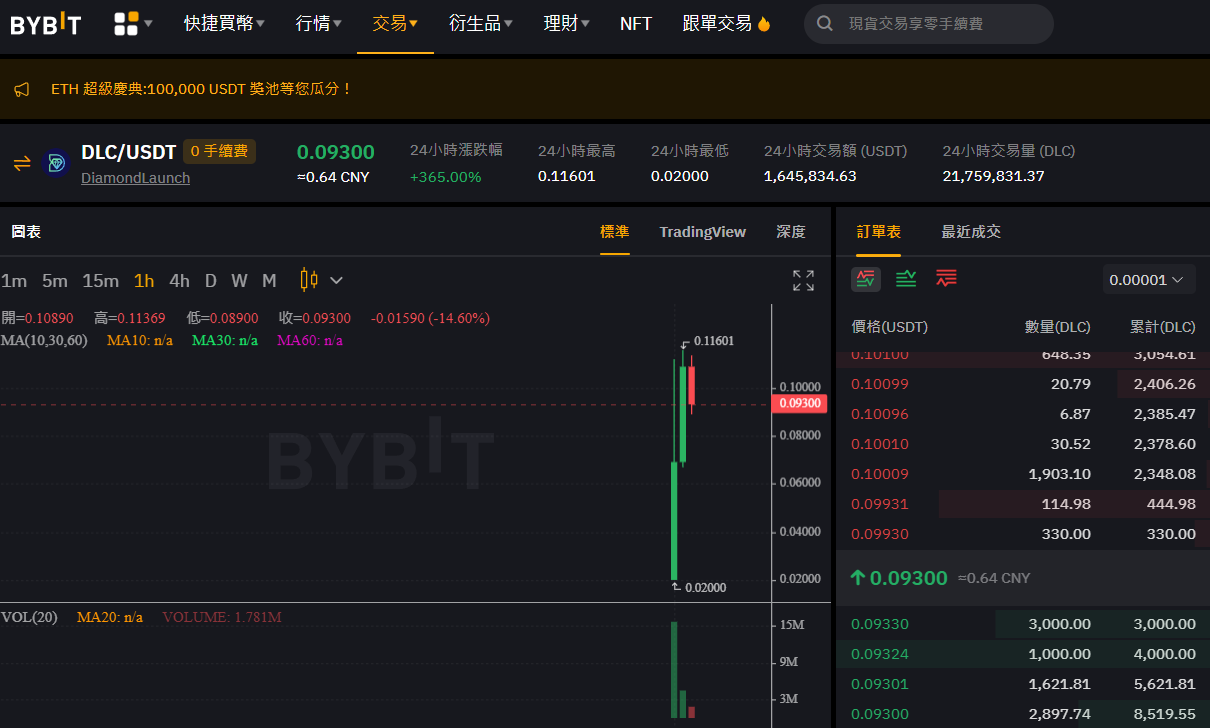The height and width of the screenshot is (728, 1210).
Task: Click the 24h high value 0.11601
Action: coord(566,176)
